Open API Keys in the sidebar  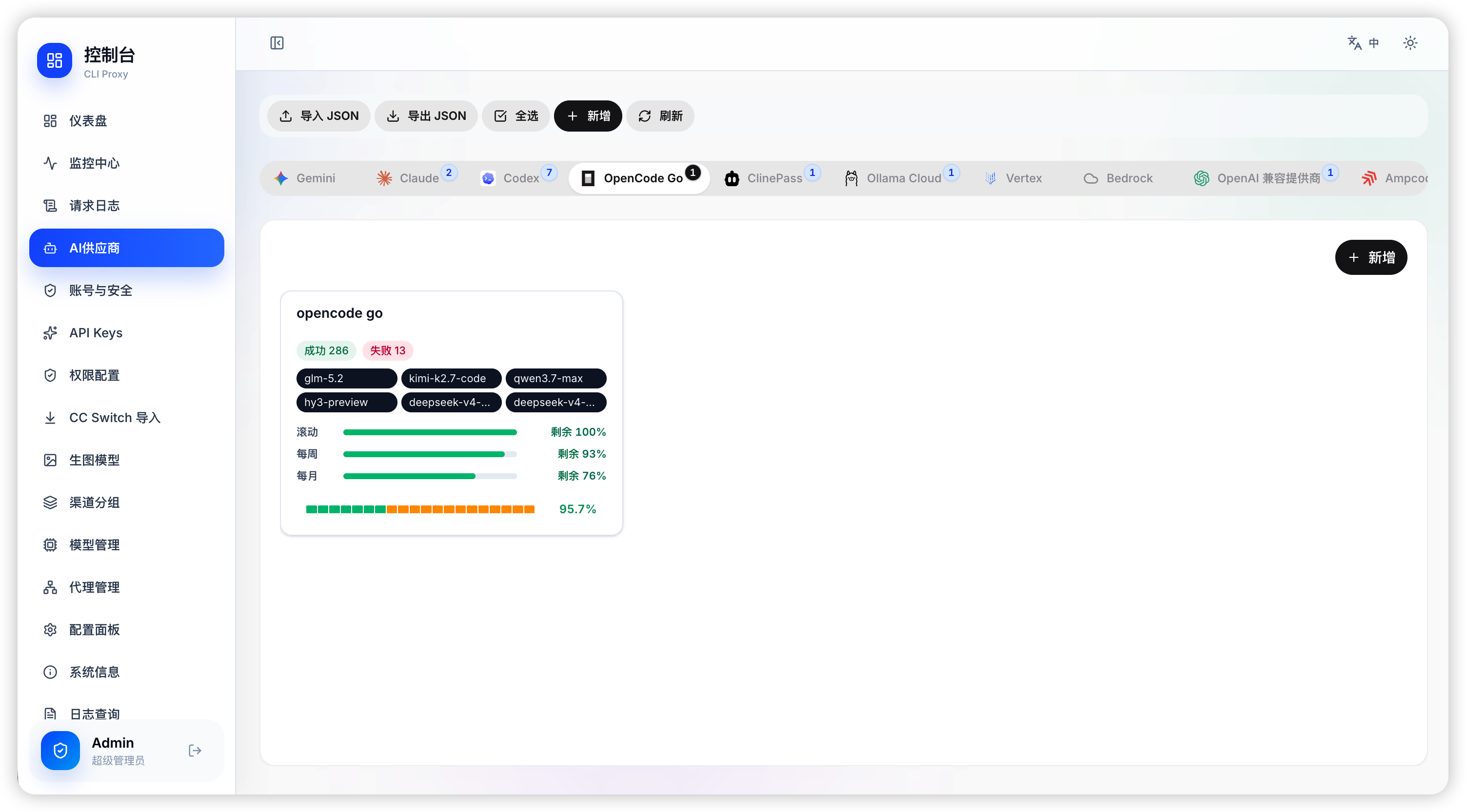[x=126, y=332]
